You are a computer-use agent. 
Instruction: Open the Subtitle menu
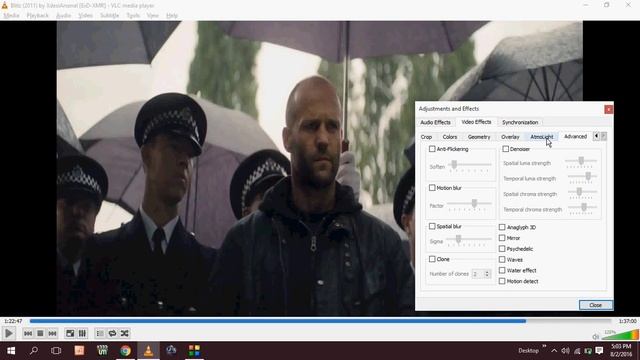click(x=110, y=16)
